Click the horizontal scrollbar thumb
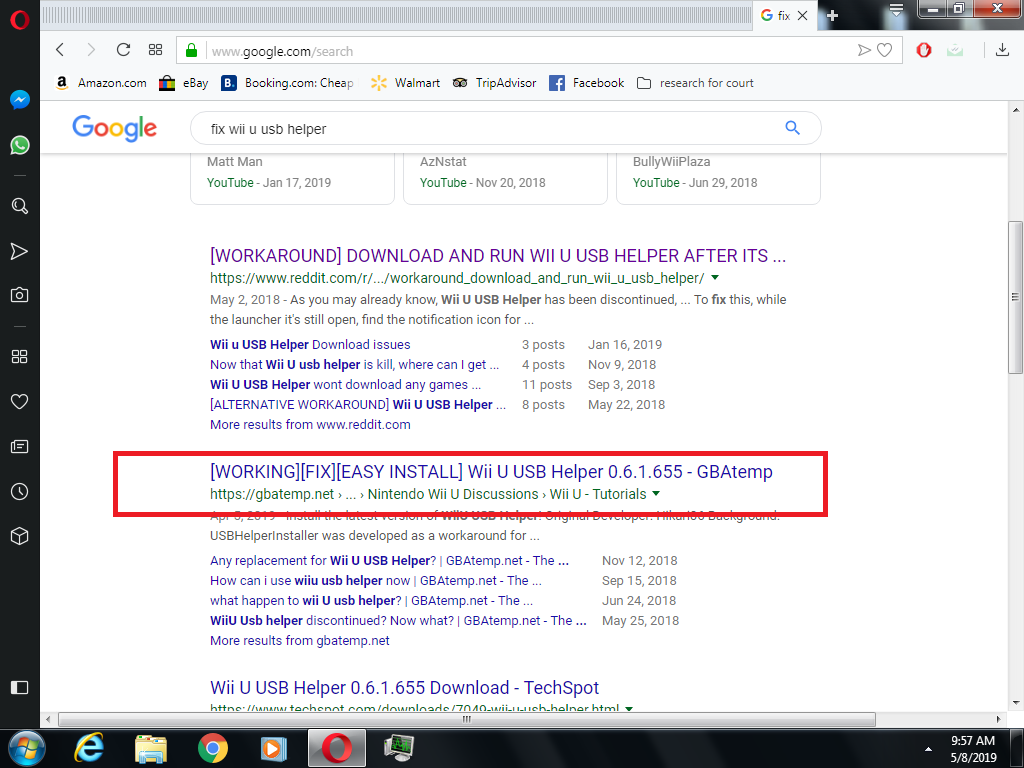This screenshot has height=768, width=1024. coord(466,719)
